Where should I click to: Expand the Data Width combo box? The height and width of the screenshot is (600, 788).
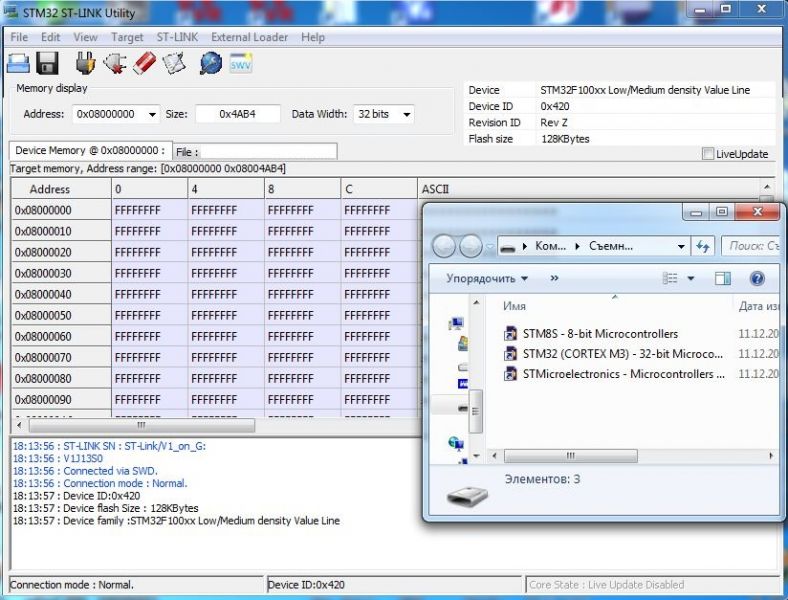[x=406, y=115]
